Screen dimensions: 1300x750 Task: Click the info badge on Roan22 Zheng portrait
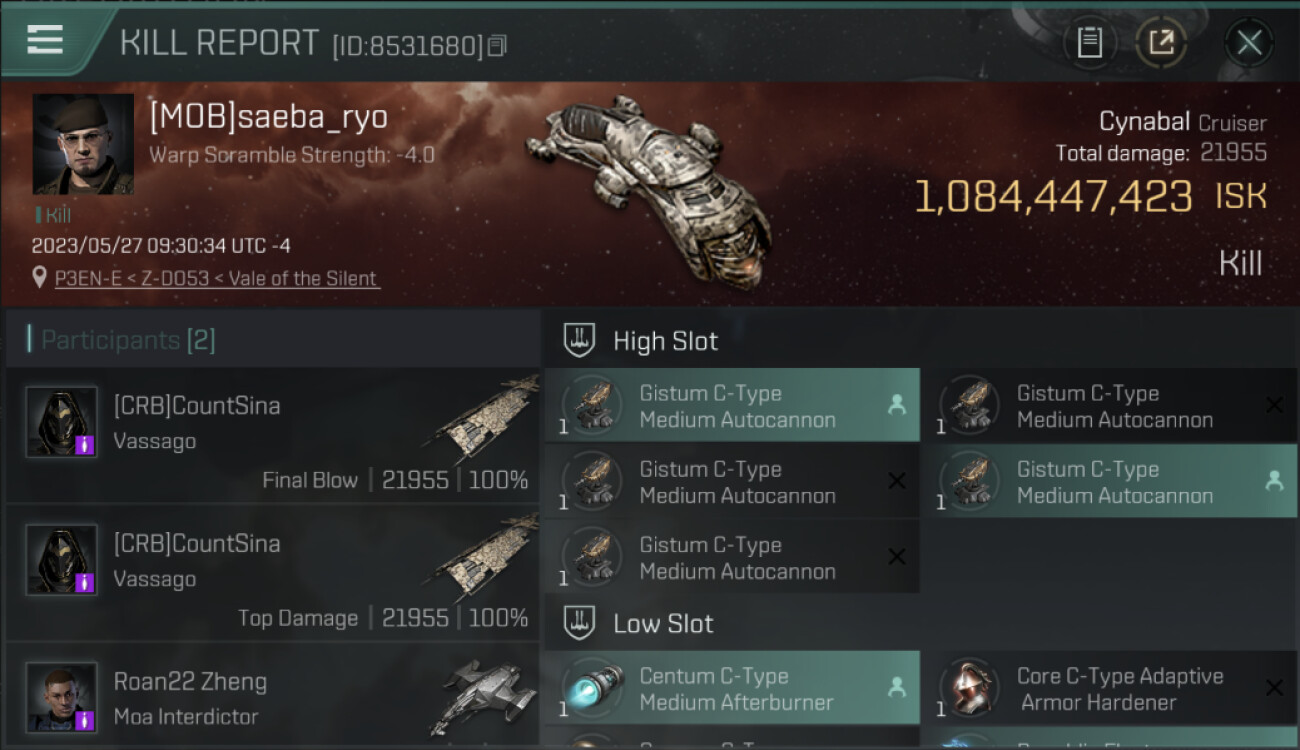tap(85, 720)
